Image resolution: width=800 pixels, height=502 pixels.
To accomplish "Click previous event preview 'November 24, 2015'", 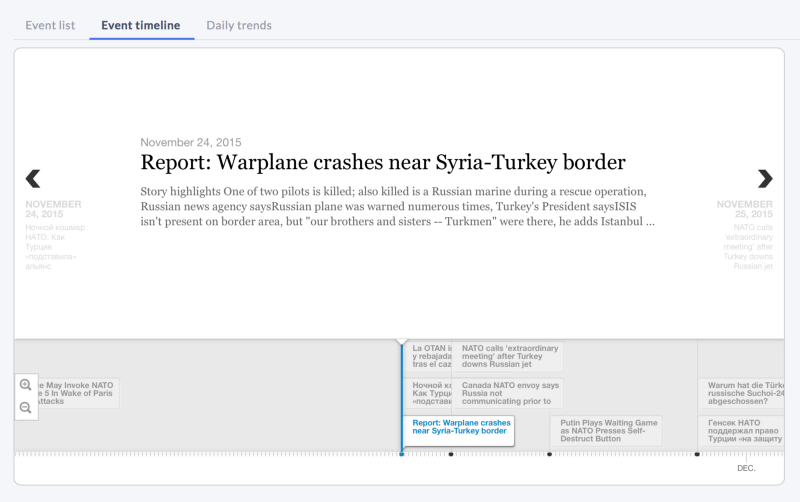I will point(55,234).
